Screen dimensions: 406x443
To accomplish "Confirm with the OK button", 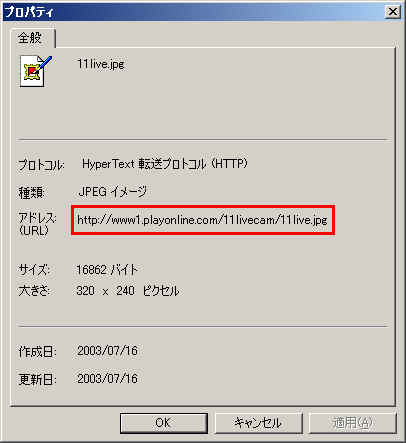I will [x=164, y=423].
